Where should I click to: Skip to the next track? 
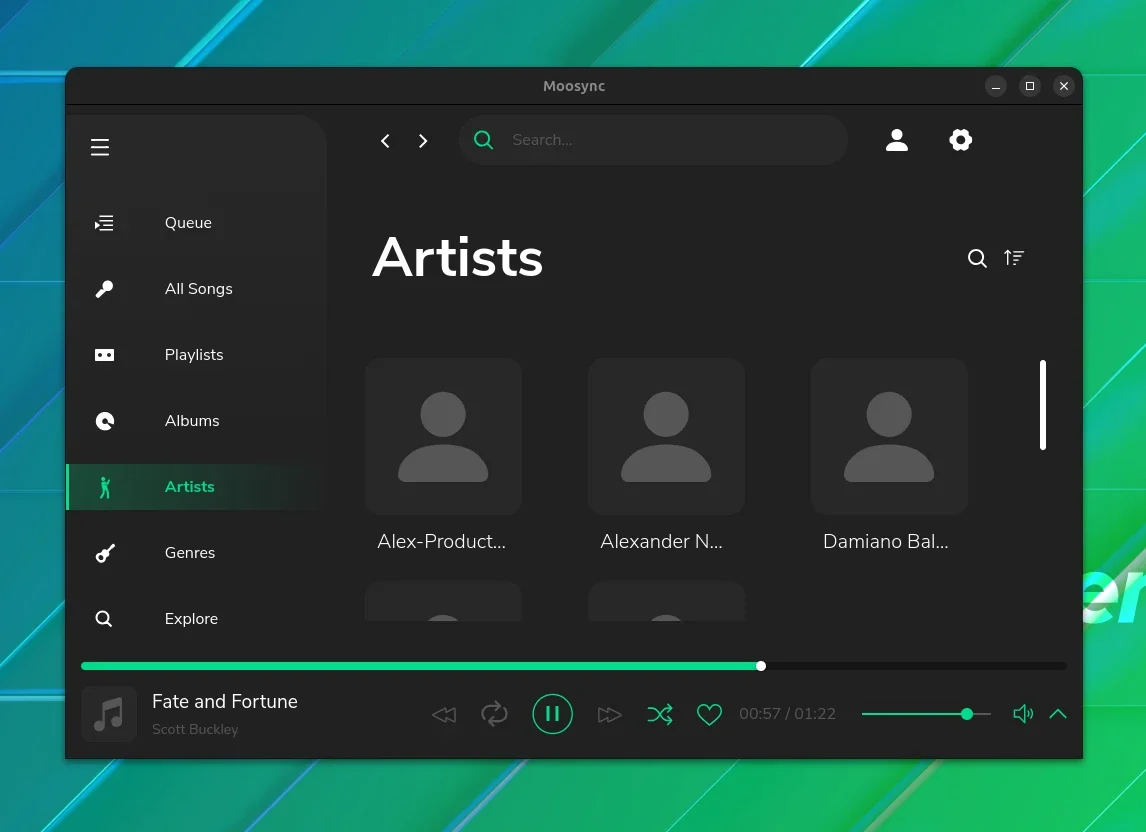coord(609,714)
